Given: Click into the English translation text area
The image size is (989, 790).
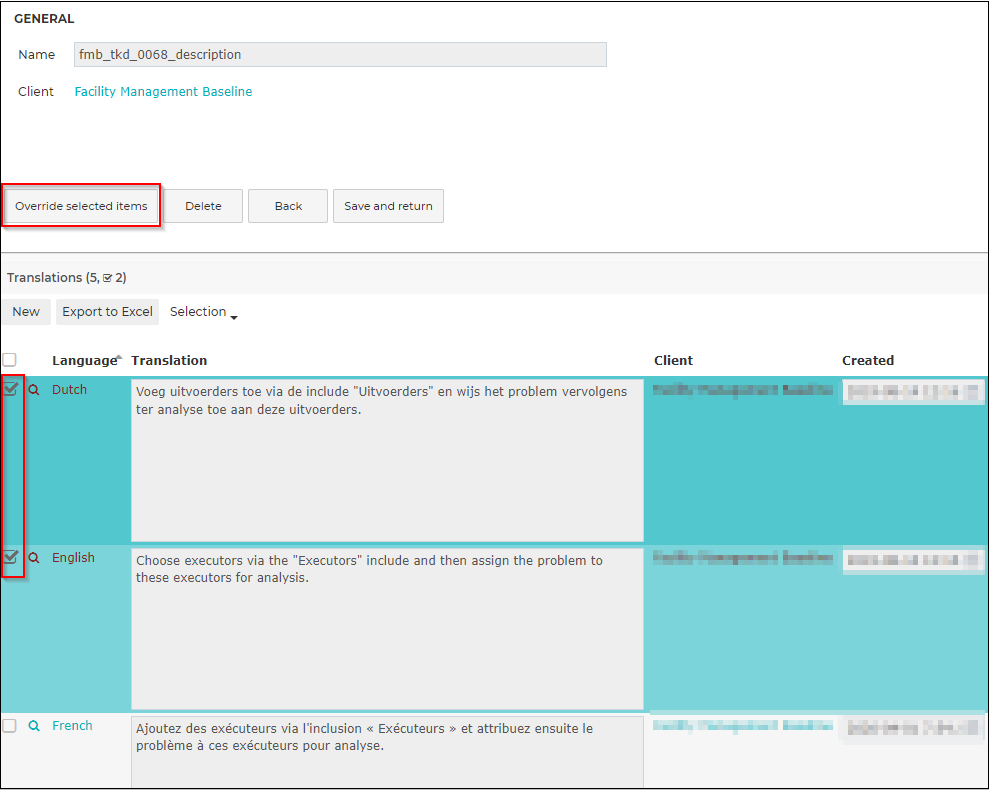Looking at the screenshot, I should tap(387, 628).
